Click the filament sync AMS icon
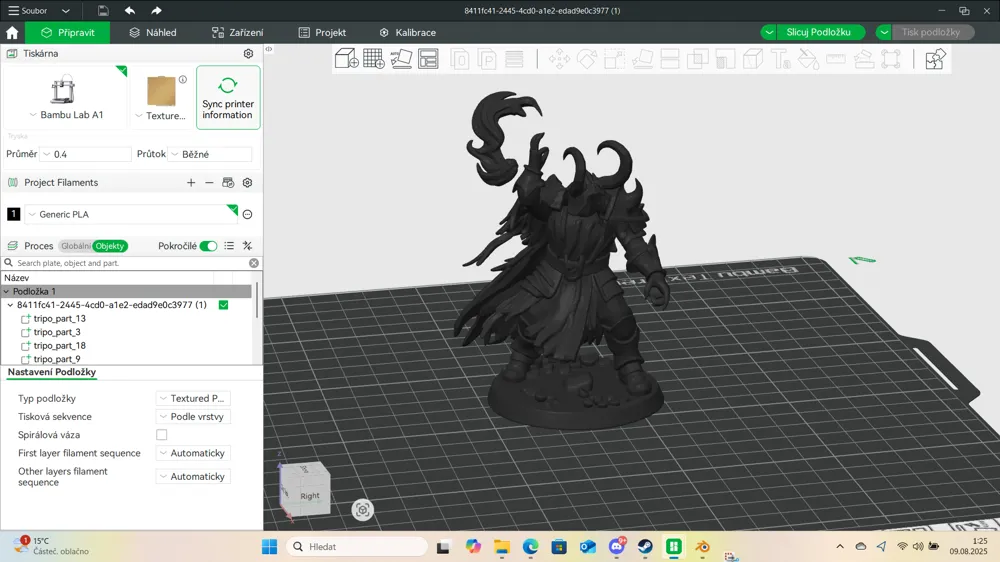 coord(228,182)
